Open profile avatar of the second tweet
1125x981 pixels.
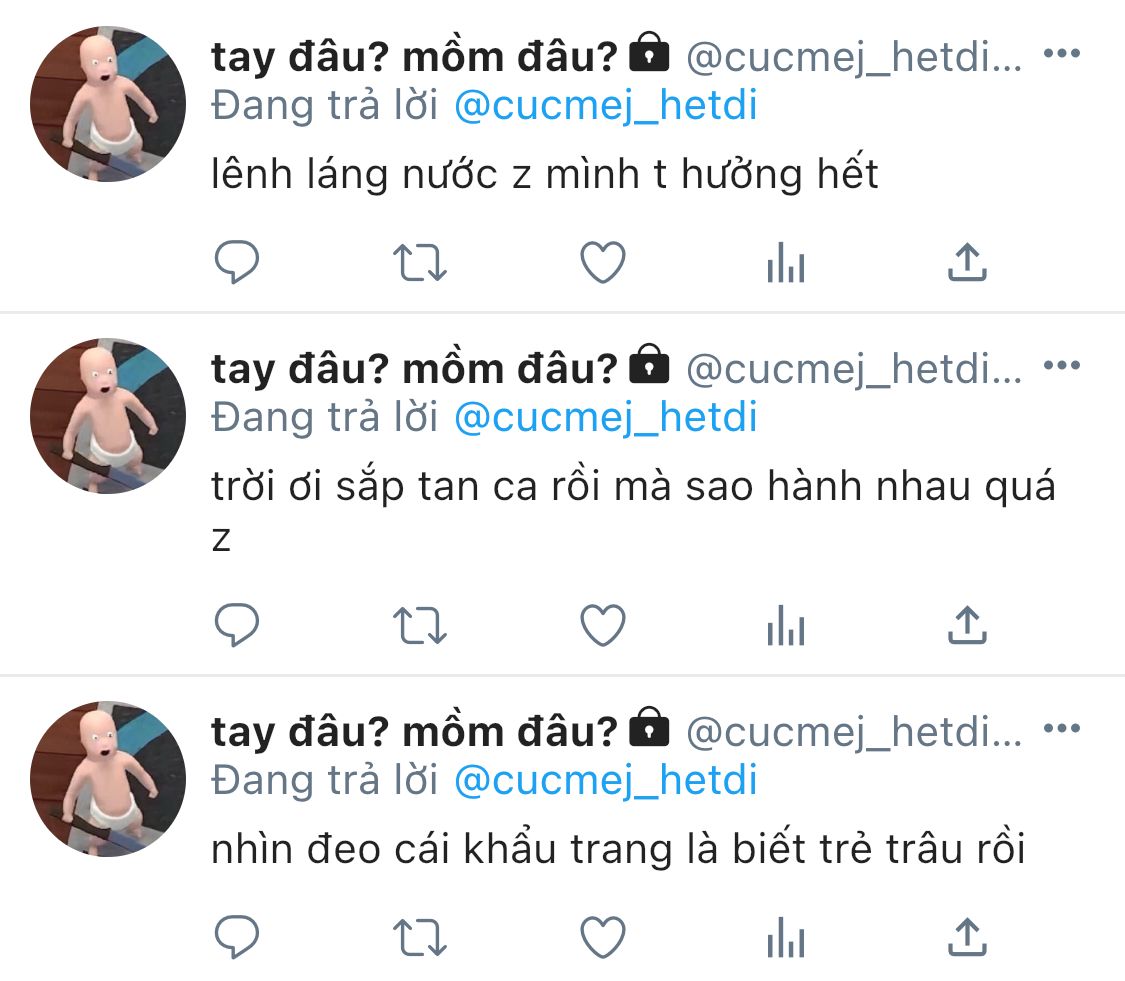point(108,415)
